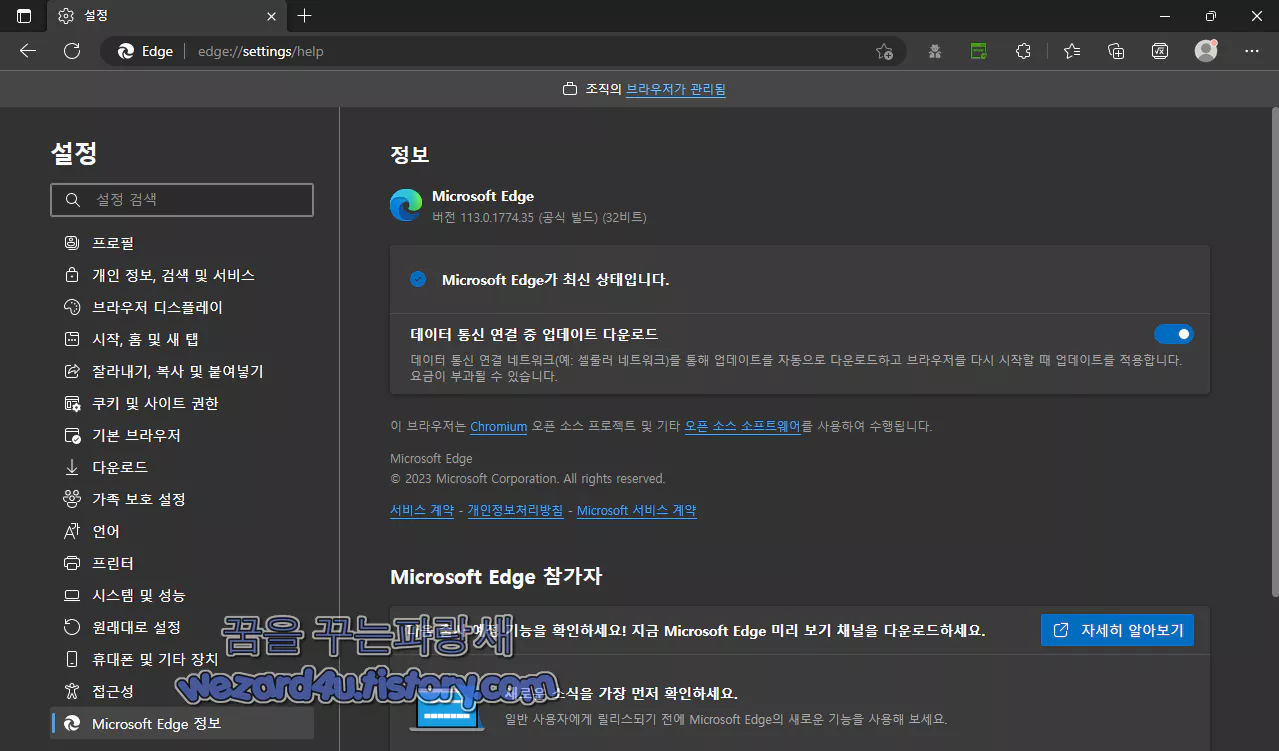The width and height of the screenshot is (1279, 751).
Task: Click the family icon beside 가족 보호 설정
Action: (x=72, y=499)
